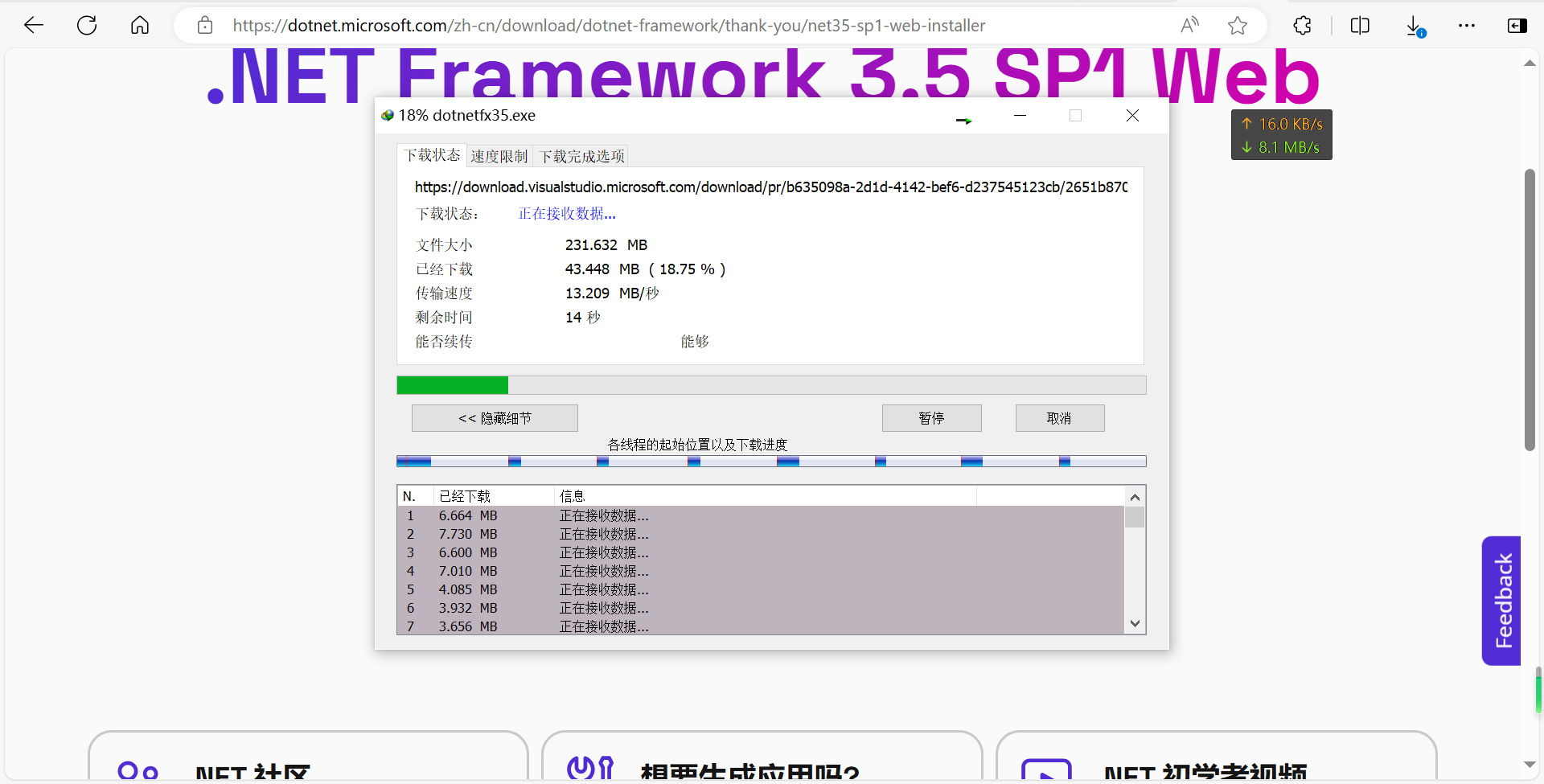The width and height of the screenshot is (1544, 784).
Task: Minimize the dotnetfx35.exe download dialog
Action: coord(1020,115)
